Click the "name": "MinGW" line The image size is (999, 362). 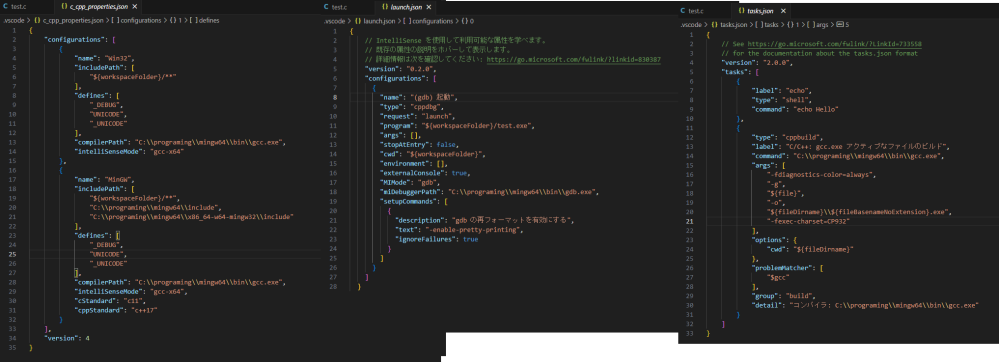pyautogui.click(x=104, y=180)
